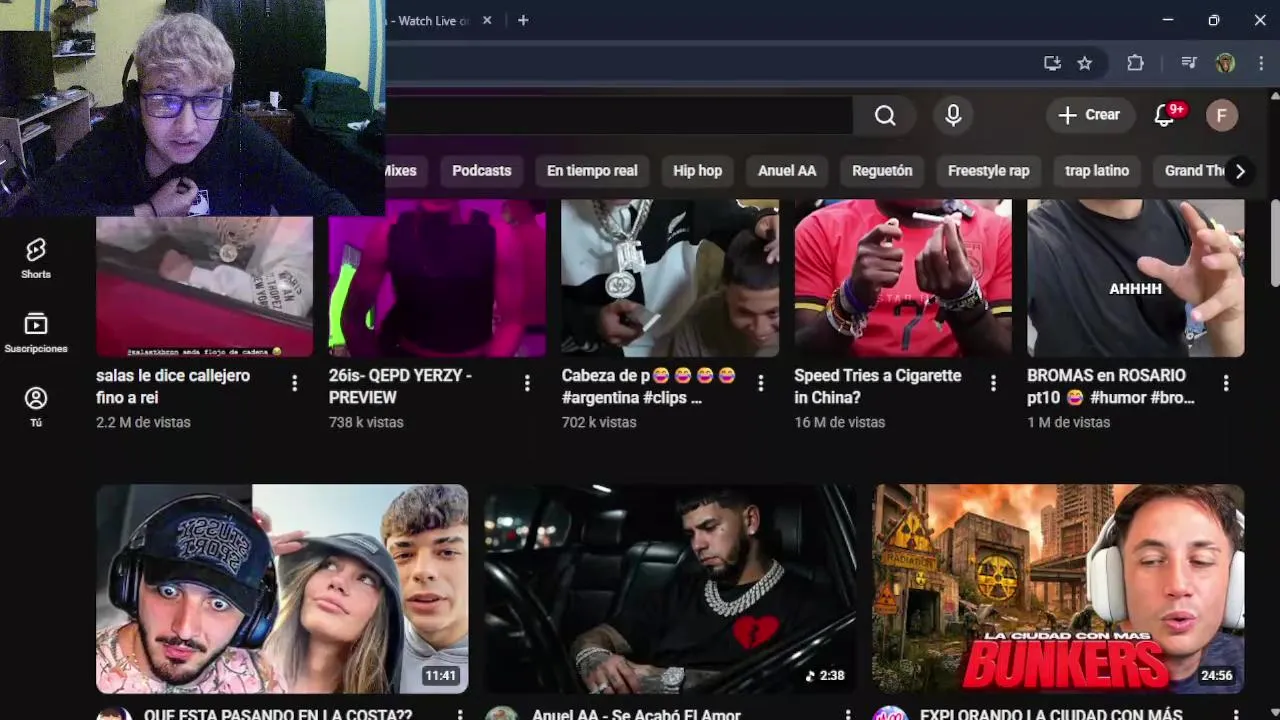Screen dimensions: 1280x720
Task: Click the Crear button
Action: pyautogui.click(x=1090, y=115)
